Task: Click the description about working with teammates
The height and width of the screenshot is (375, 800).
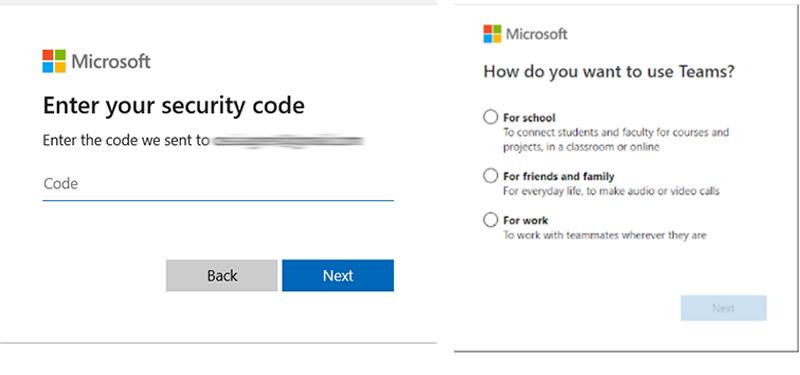Action: (605, 236)
